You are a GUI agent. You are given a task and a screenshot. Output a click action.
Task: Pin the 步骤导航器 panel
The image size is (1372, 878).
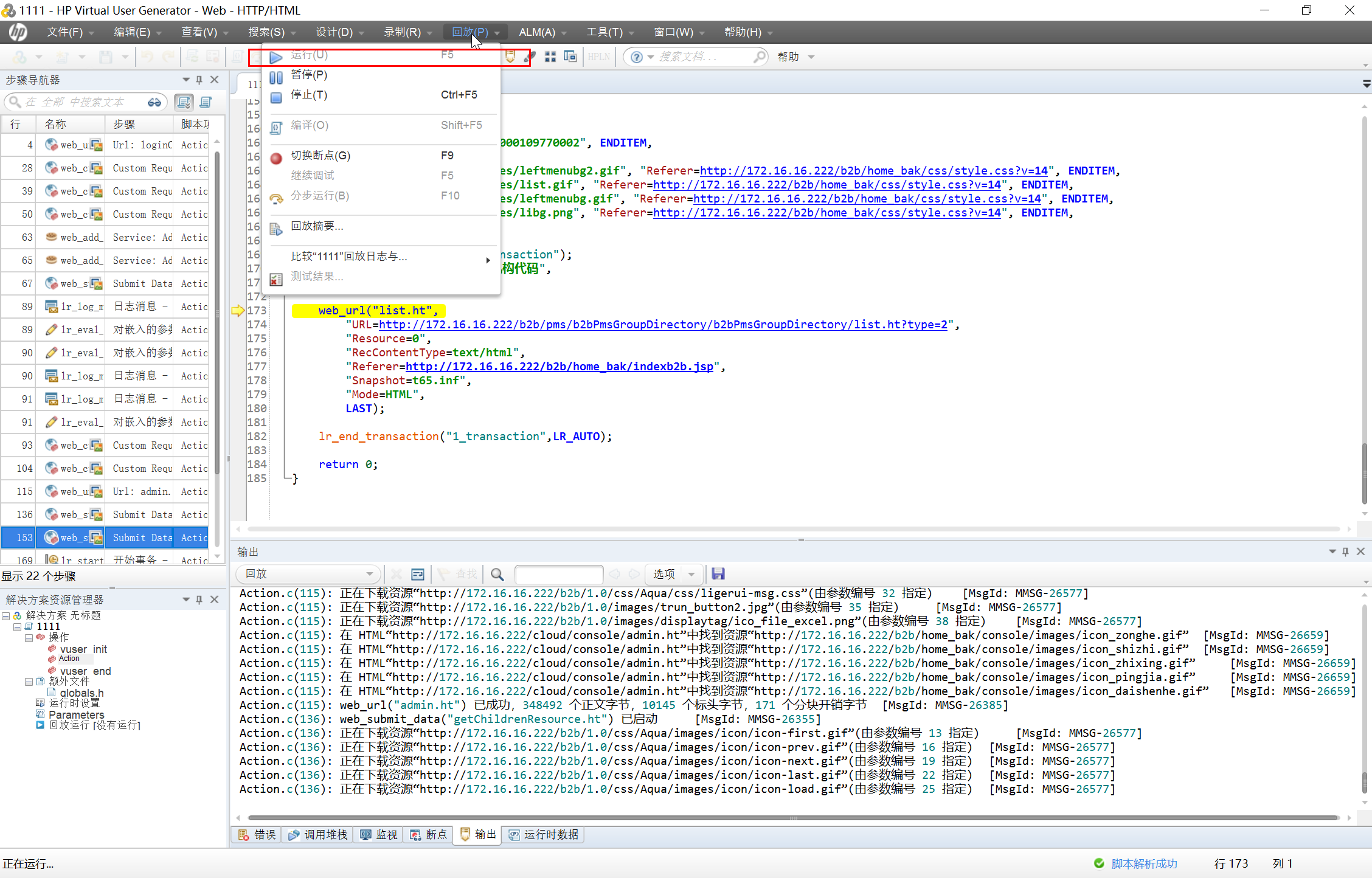tap(198, 80)
